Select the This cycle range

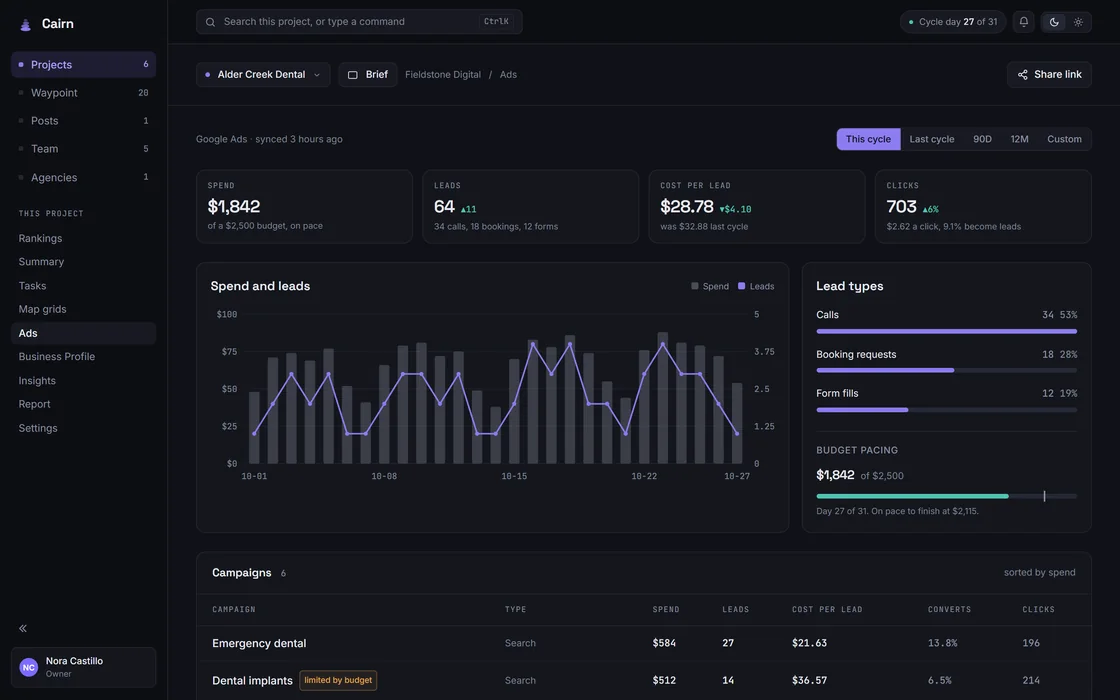(868, 139)
